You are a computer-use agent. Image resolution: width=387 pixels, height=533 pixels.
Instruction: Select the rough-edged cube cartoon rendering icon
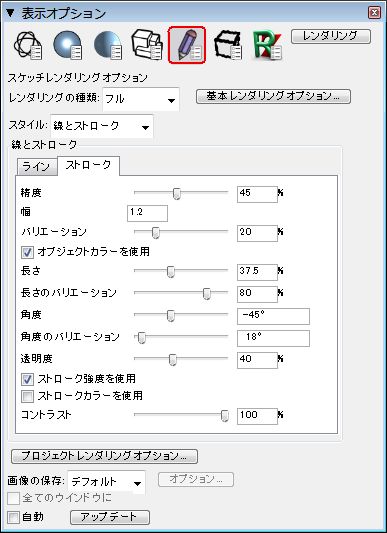(228, 45)
